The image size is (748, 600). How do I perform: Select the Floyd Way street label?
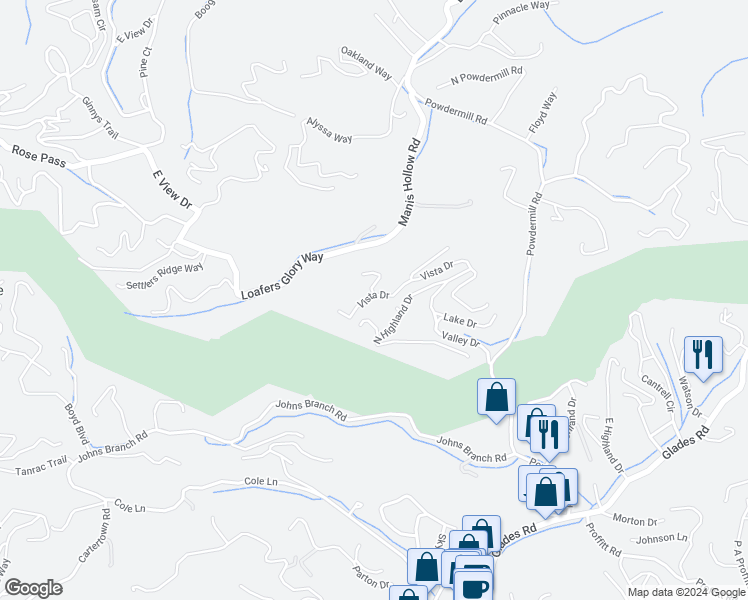[542, 113]
